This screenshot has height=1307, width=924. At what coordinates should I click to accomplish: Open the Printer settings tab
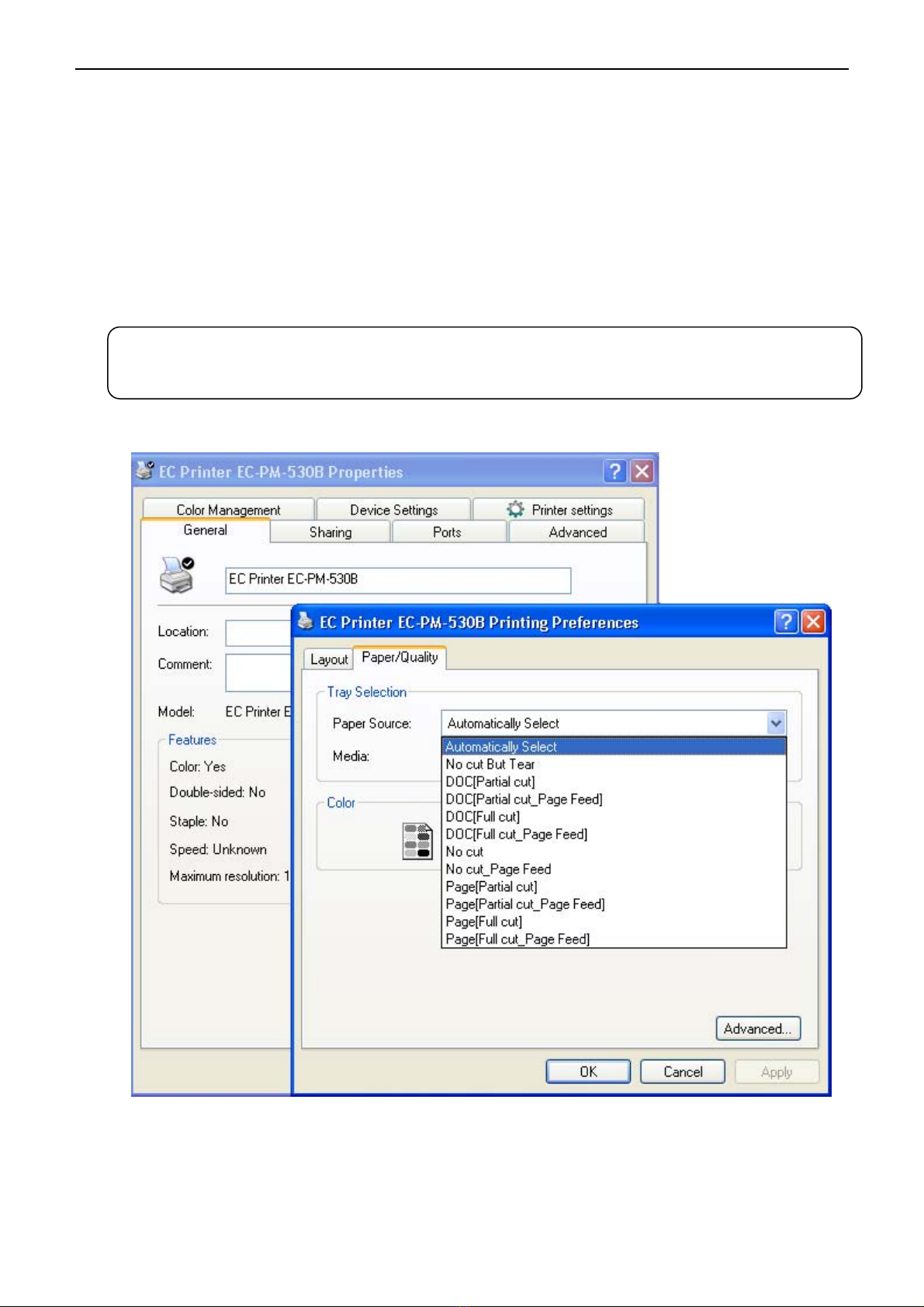point(559,510)
